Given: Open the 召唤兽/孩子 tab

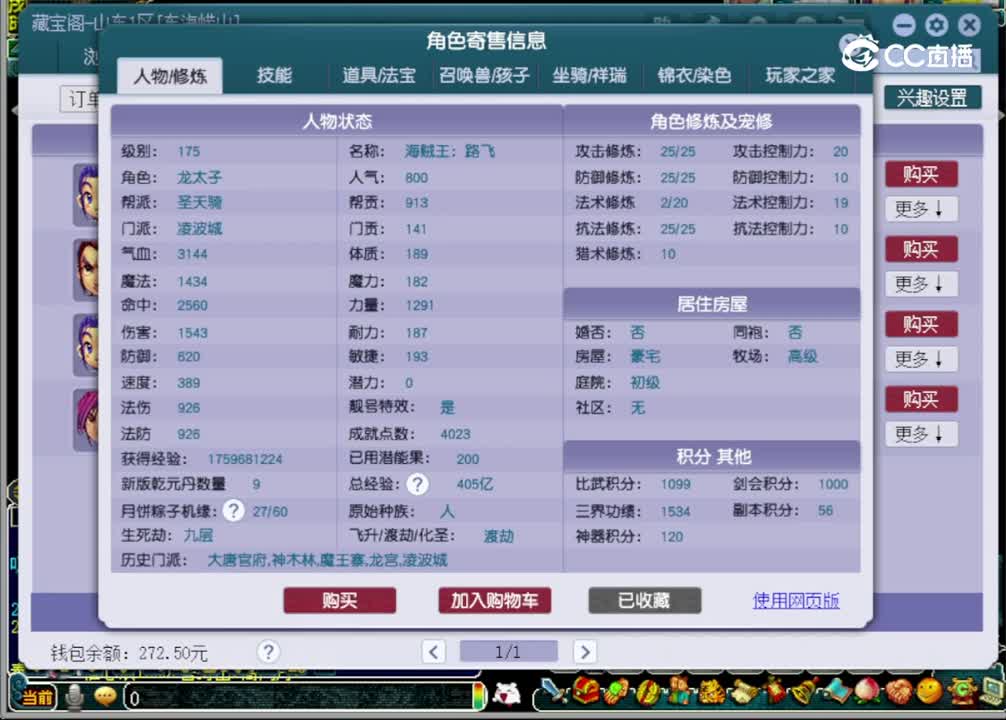Looking at the screenshot, I should pos(484,76).
